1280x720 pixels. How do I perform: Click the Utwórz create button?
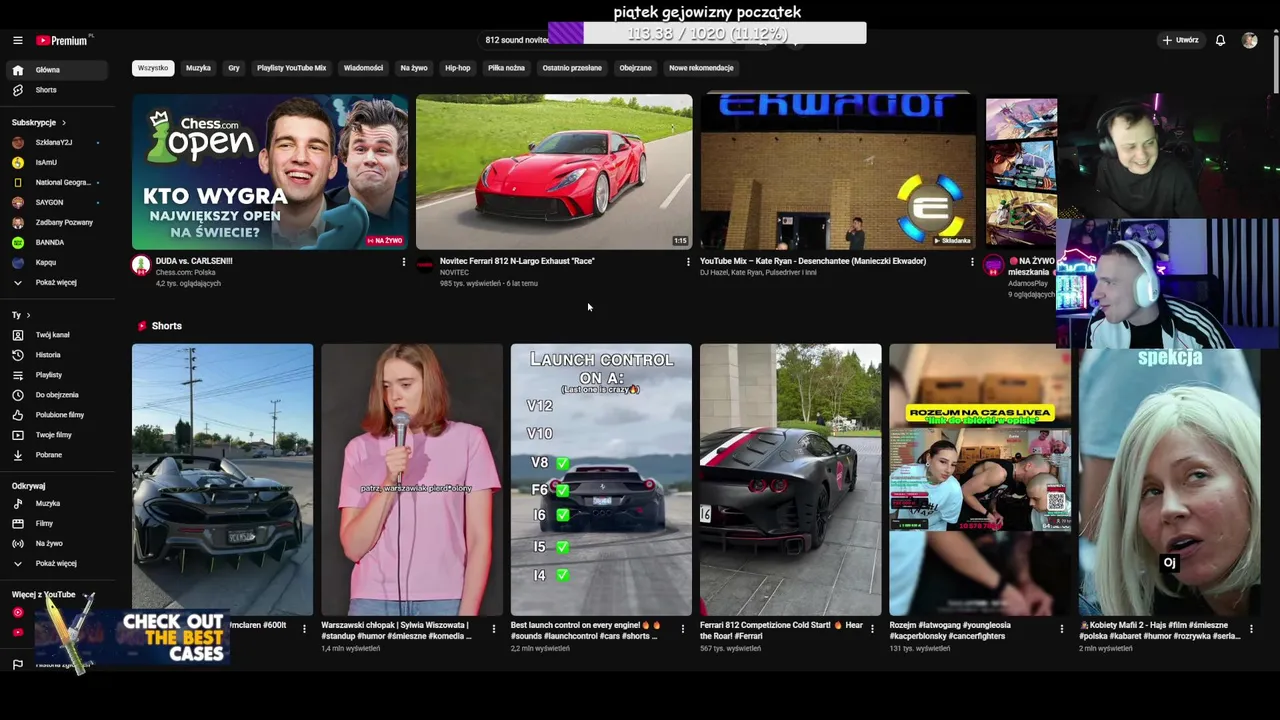point(1181,40)
